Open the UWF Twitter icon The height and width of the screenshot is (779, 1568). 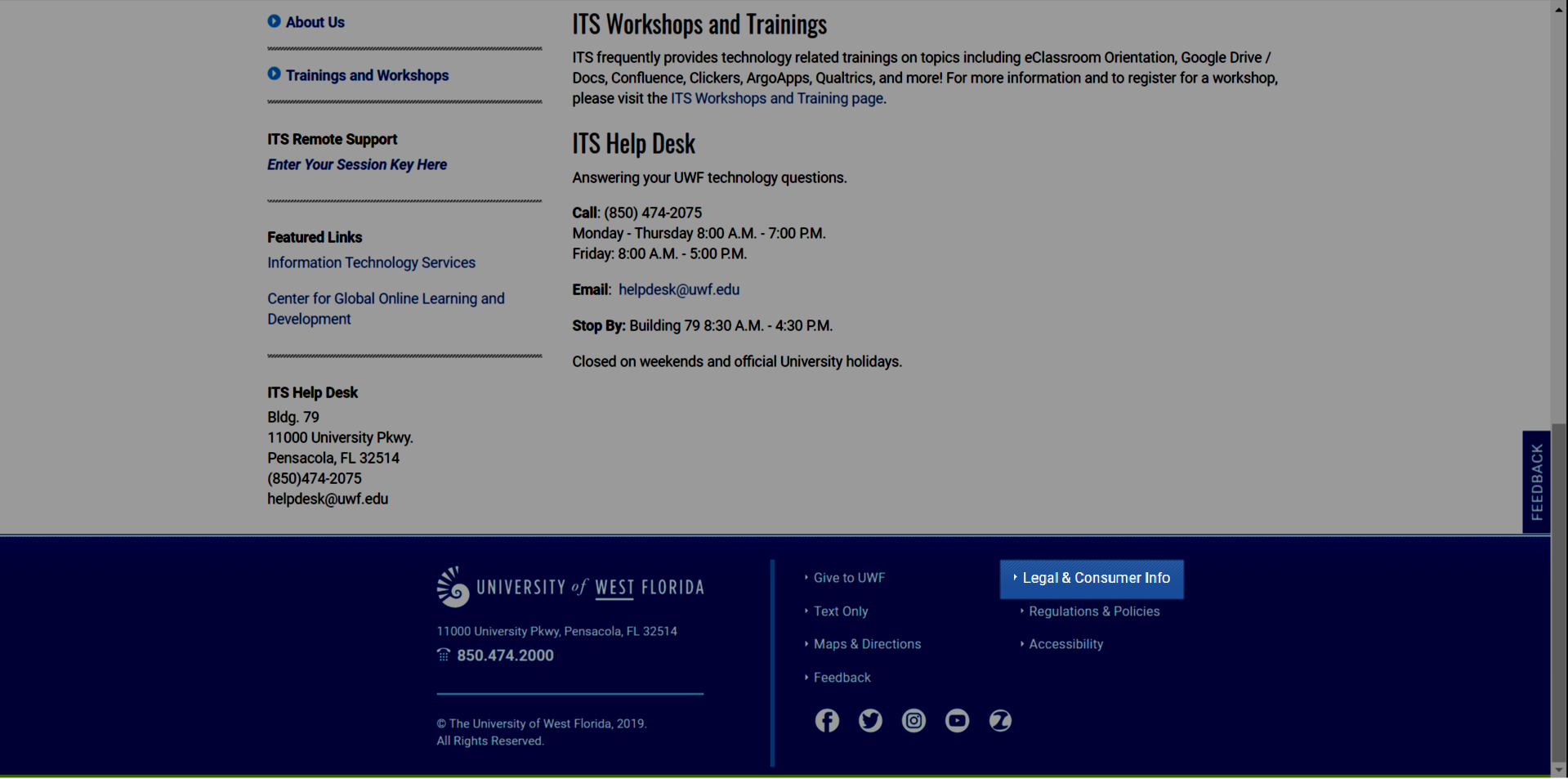tap(870, 720)
